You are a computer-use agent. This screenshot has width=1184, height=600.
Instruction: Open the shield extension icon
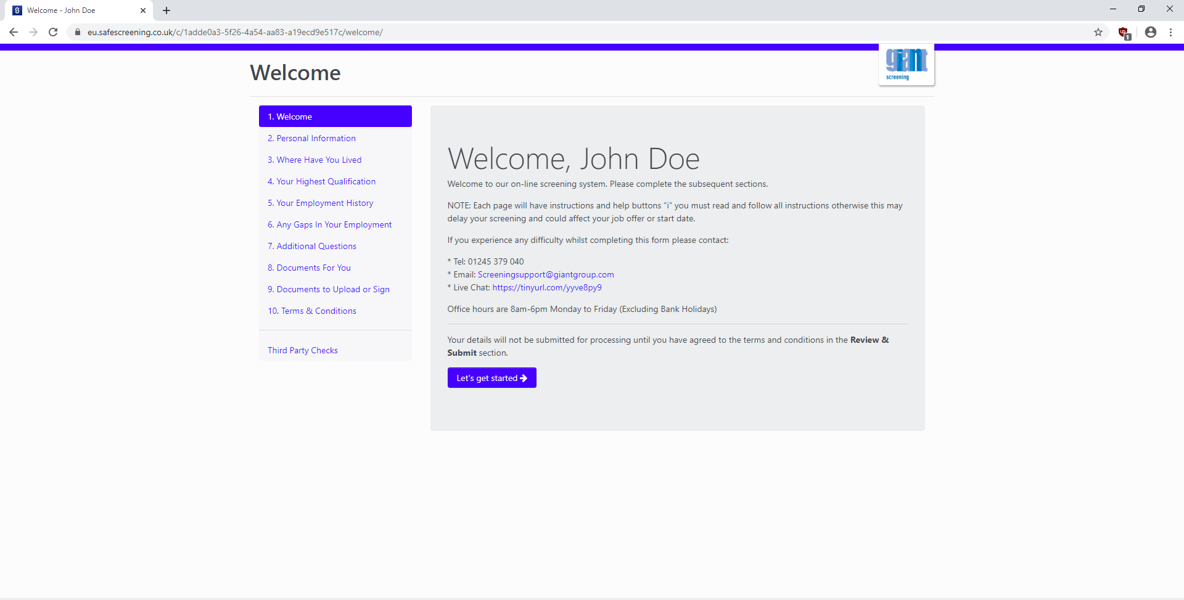[1124, 32]
